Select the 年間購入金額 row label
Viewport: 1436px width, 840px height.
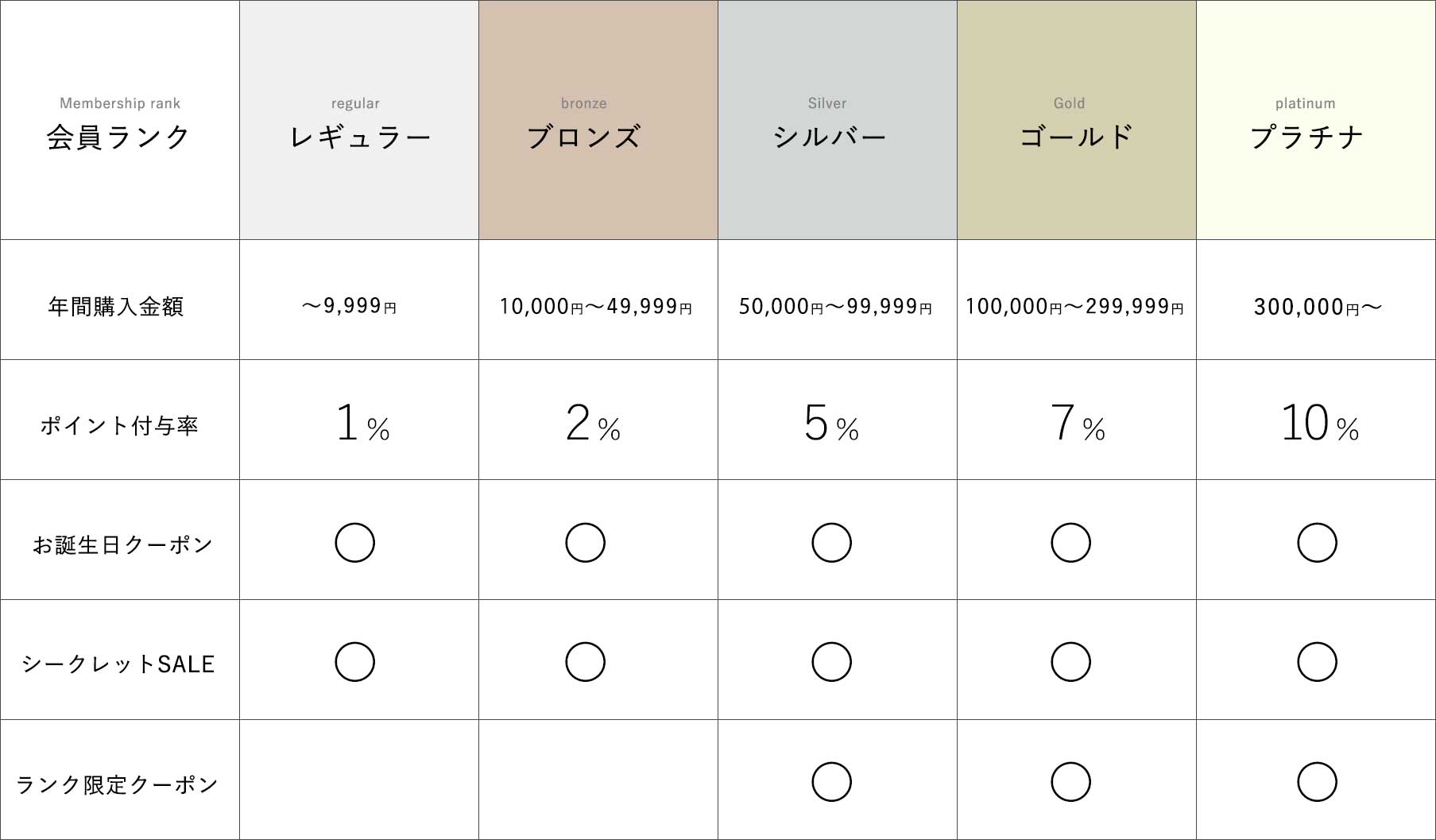[116, 306]
